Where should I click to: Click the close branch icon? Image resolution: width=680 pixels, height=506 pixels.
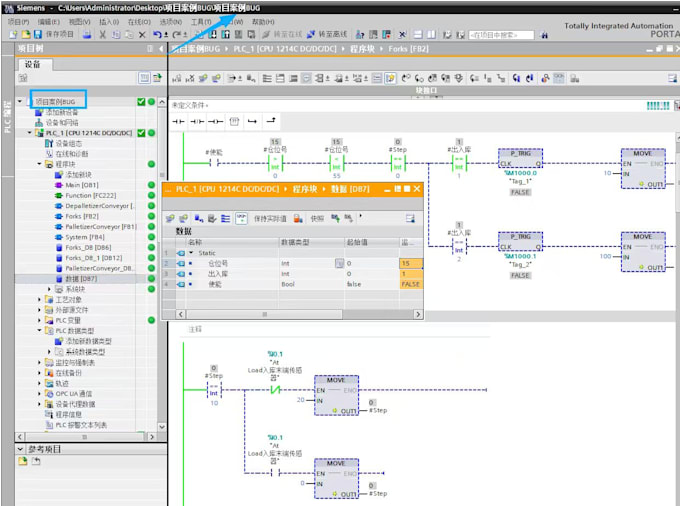pos(271,121)
